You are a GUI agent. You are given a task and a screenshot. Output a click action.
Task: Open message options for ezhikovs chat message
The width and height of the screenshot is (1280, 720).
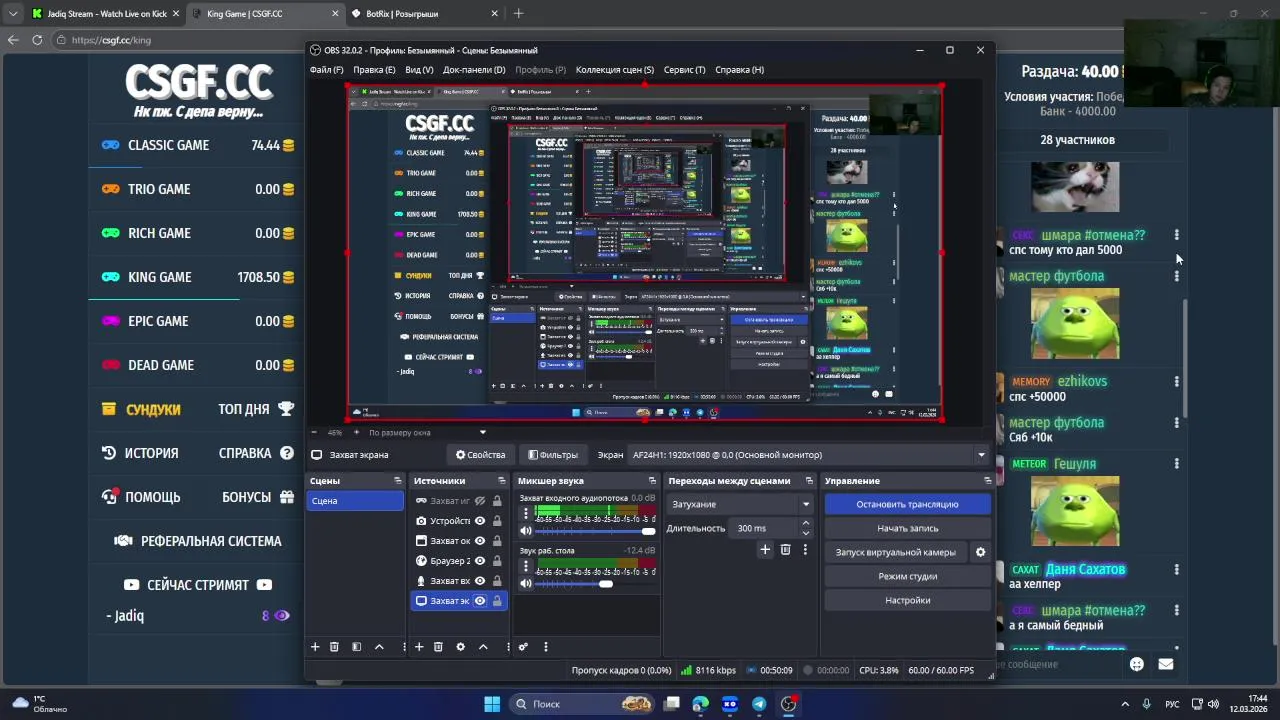[1176, 382]
